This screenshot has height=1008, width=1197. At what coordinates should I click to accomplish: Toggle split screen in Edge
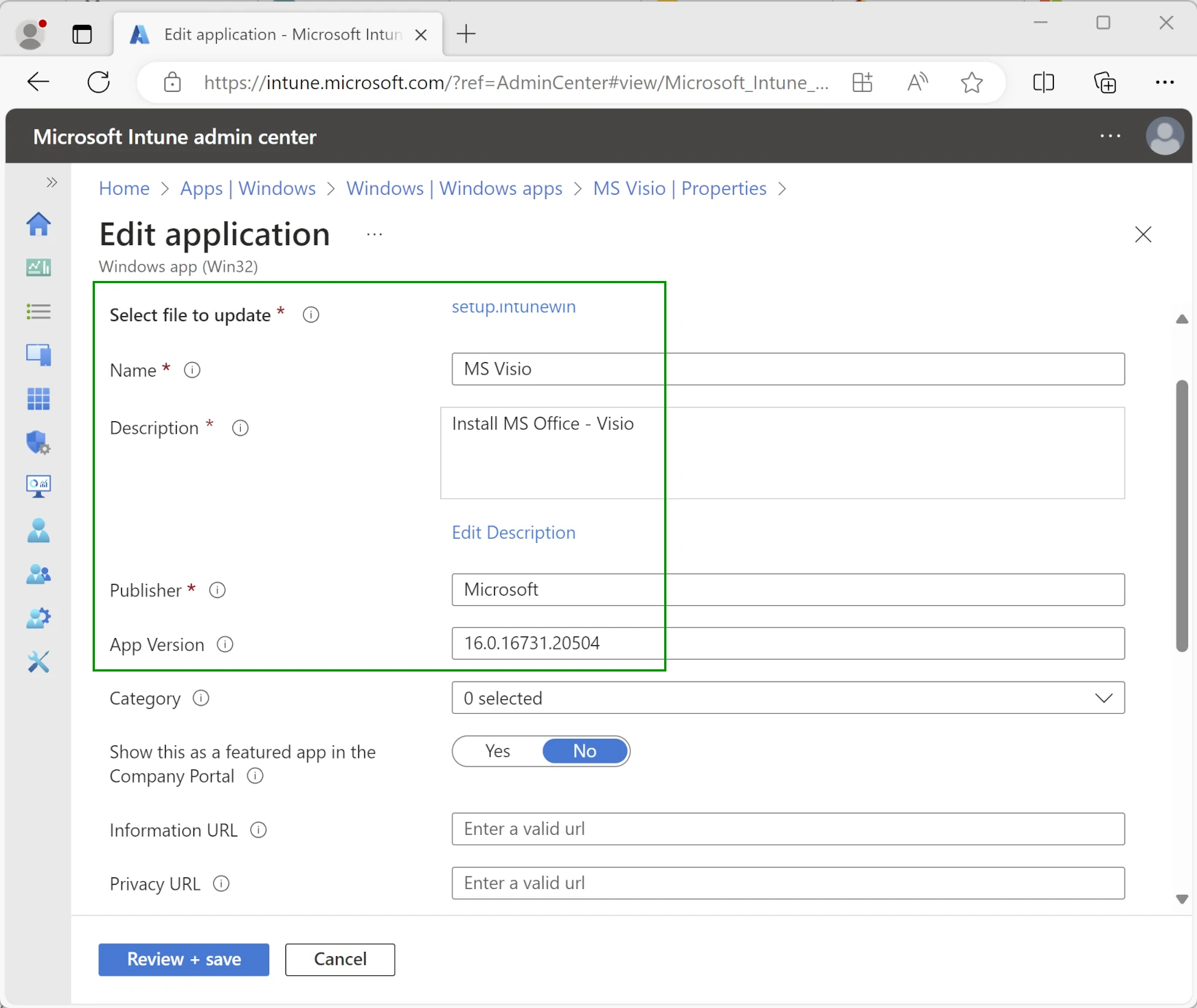1044,82
